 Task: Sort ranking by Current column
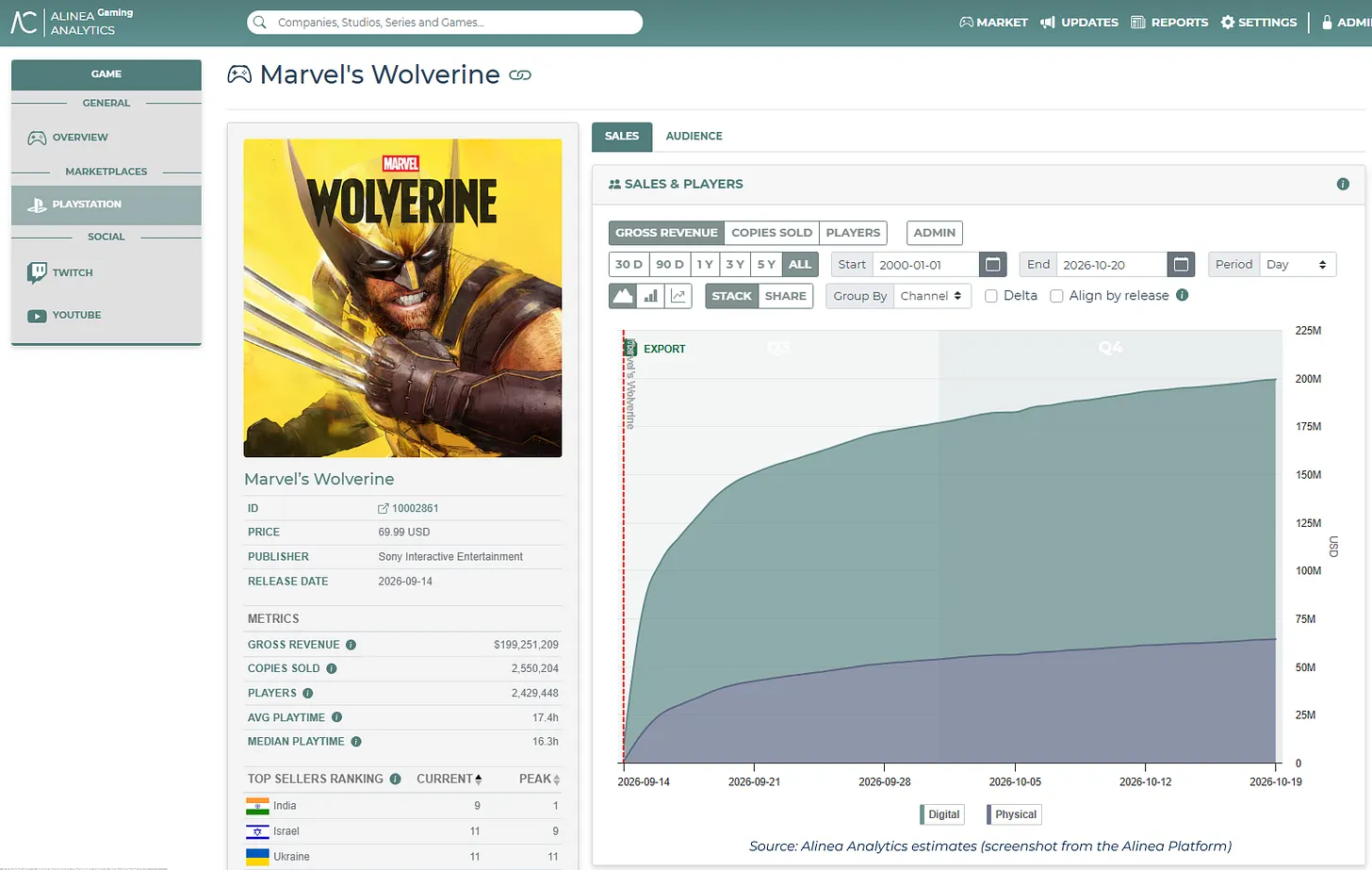(x=449, y=779)
